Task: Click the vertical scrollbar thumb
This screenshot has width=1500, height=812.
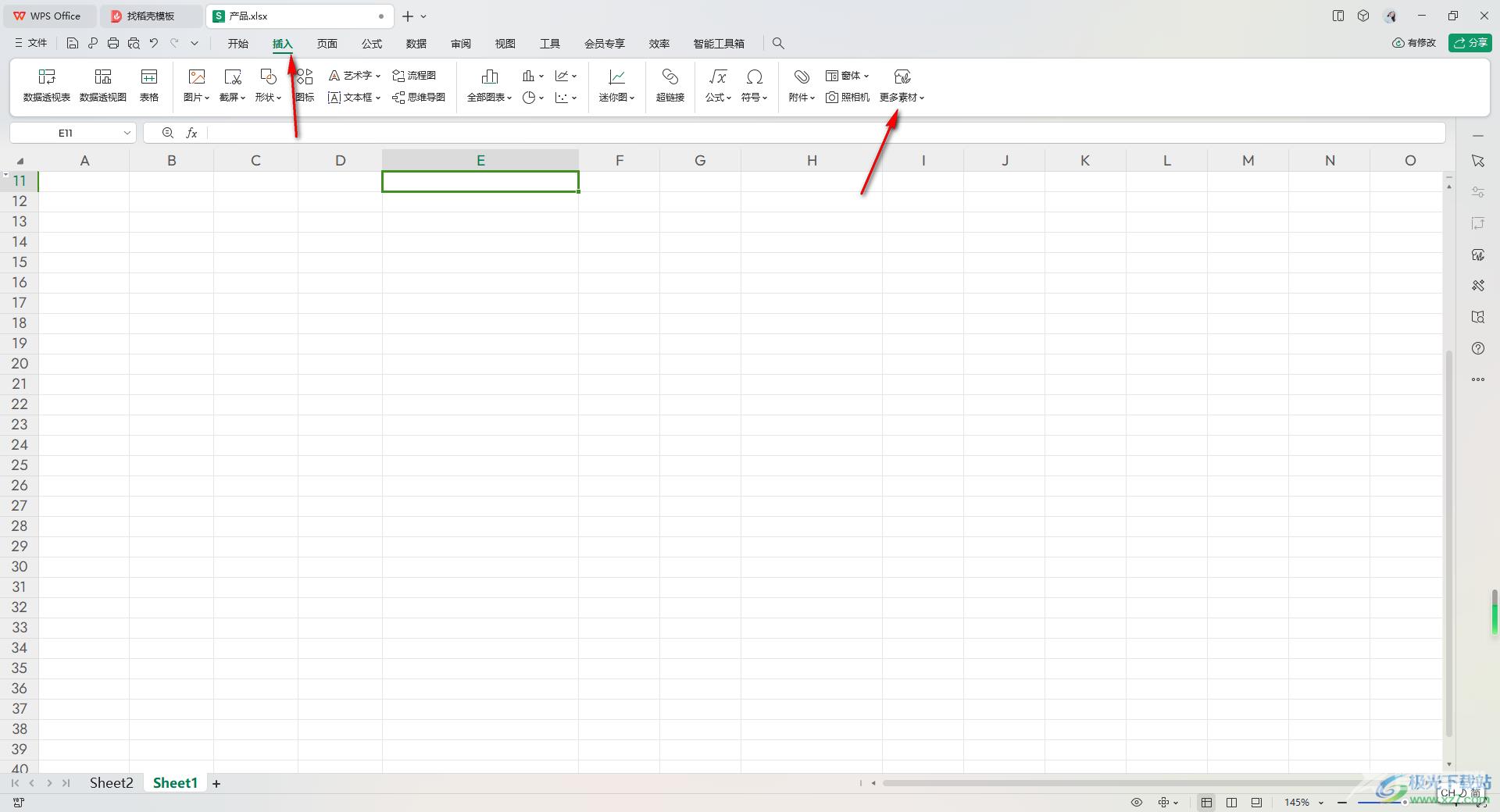Action: click(1449, 543)
